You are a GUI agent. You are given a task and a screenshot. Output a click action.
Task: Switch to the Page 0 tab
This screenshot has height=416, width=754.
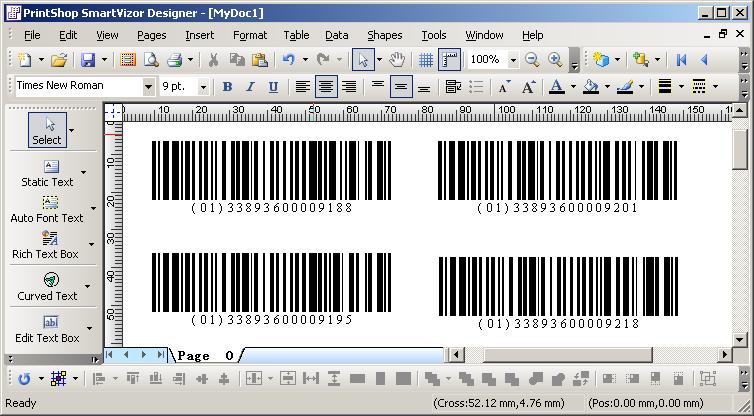point(206,356)
